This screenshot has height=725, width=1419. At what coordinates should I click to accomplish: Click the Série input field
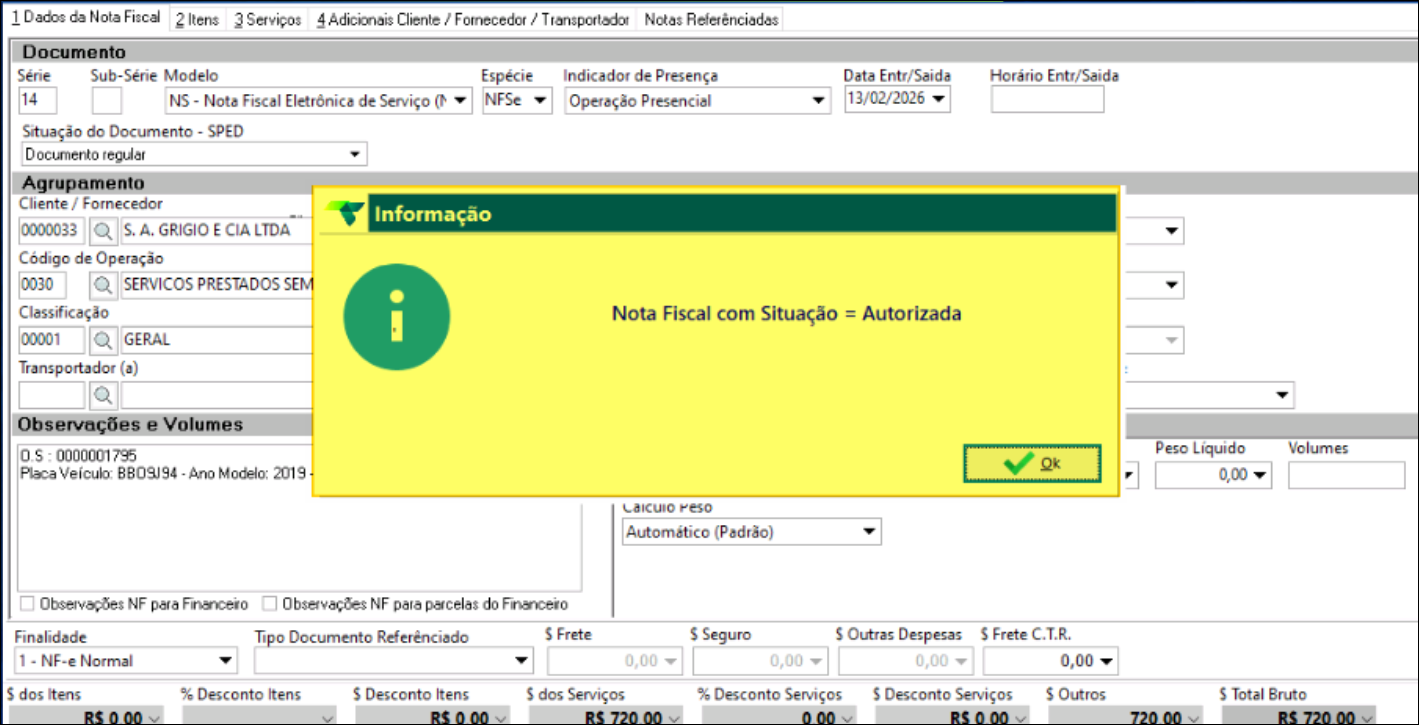coord(38,100)
